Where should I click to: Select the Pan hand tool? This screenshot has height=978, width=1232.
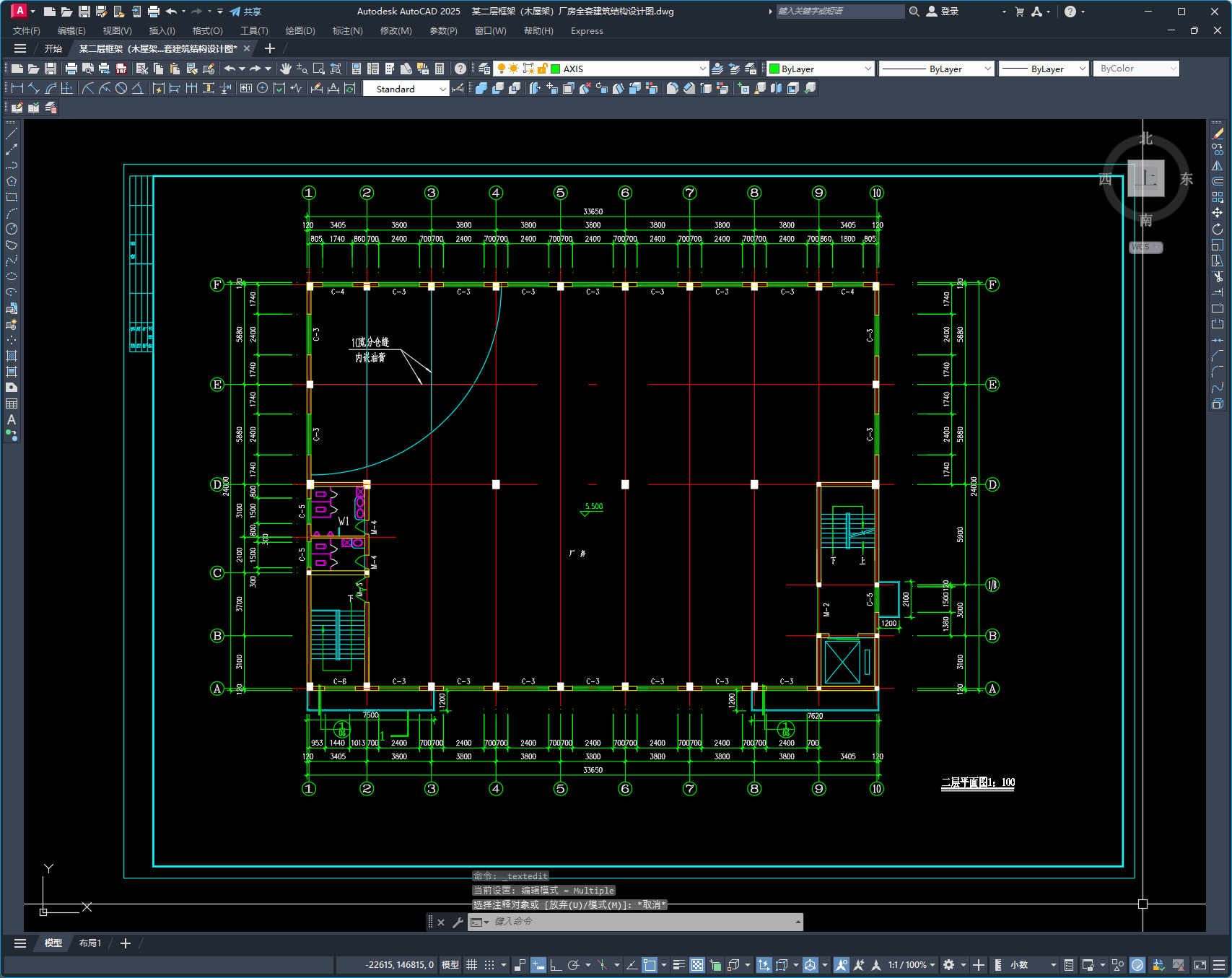[286, 69]
